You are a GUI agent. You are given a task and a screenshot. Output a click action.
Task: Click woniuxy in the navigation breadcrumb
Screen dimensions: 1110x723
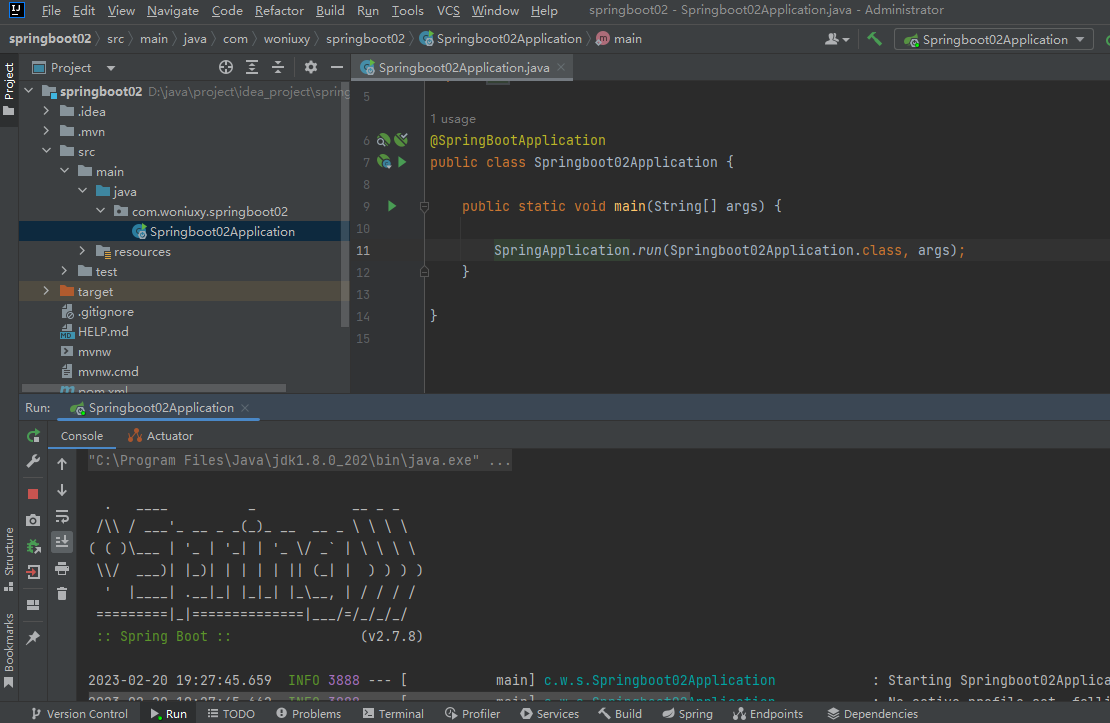pos(287,39)
